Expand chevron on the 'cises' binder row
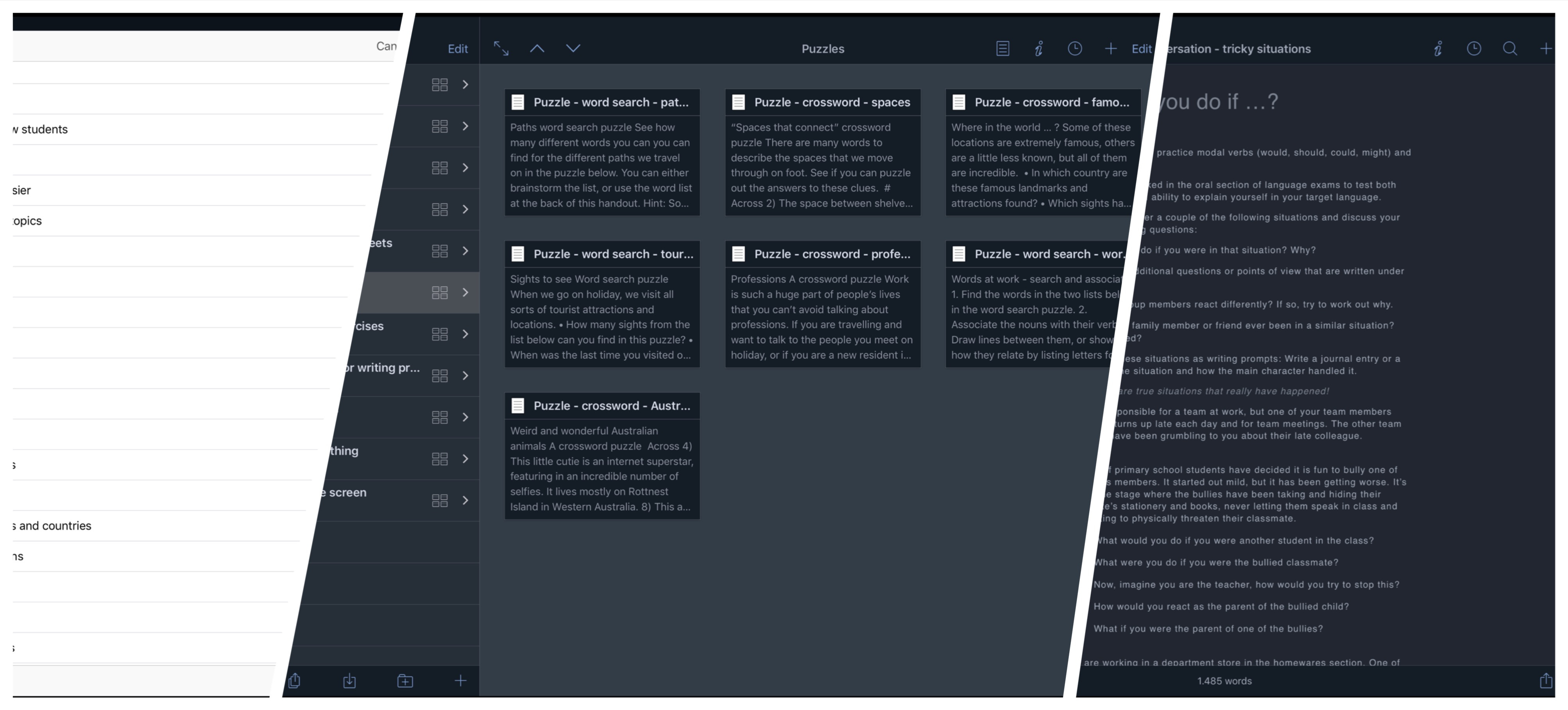 (465, 334)
